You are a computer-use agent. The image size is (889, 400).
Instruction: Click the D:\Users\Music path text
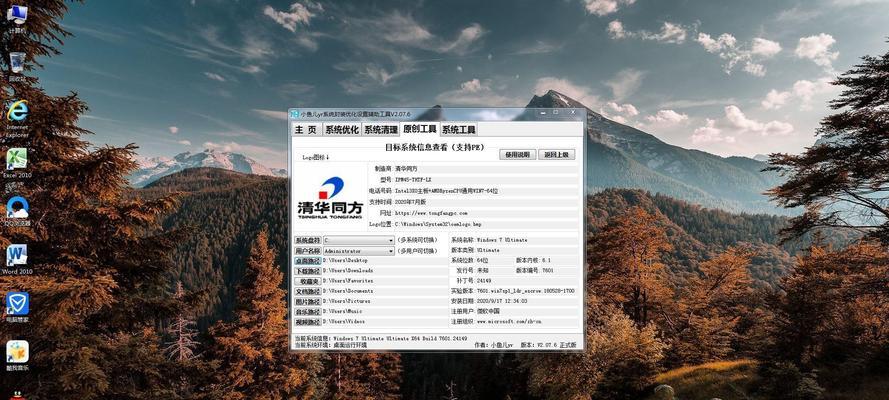344,312
